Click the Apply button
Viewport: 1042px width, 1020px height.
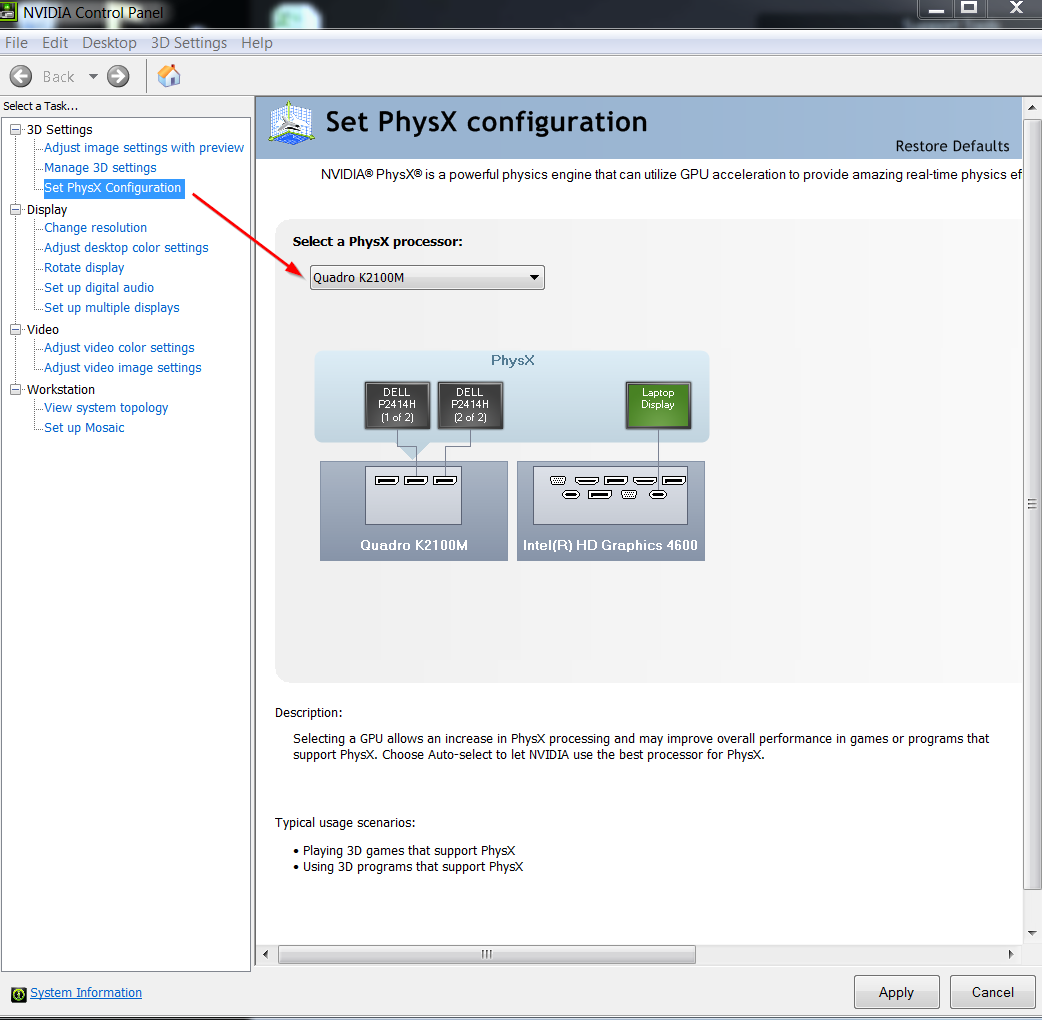(896, 992)
